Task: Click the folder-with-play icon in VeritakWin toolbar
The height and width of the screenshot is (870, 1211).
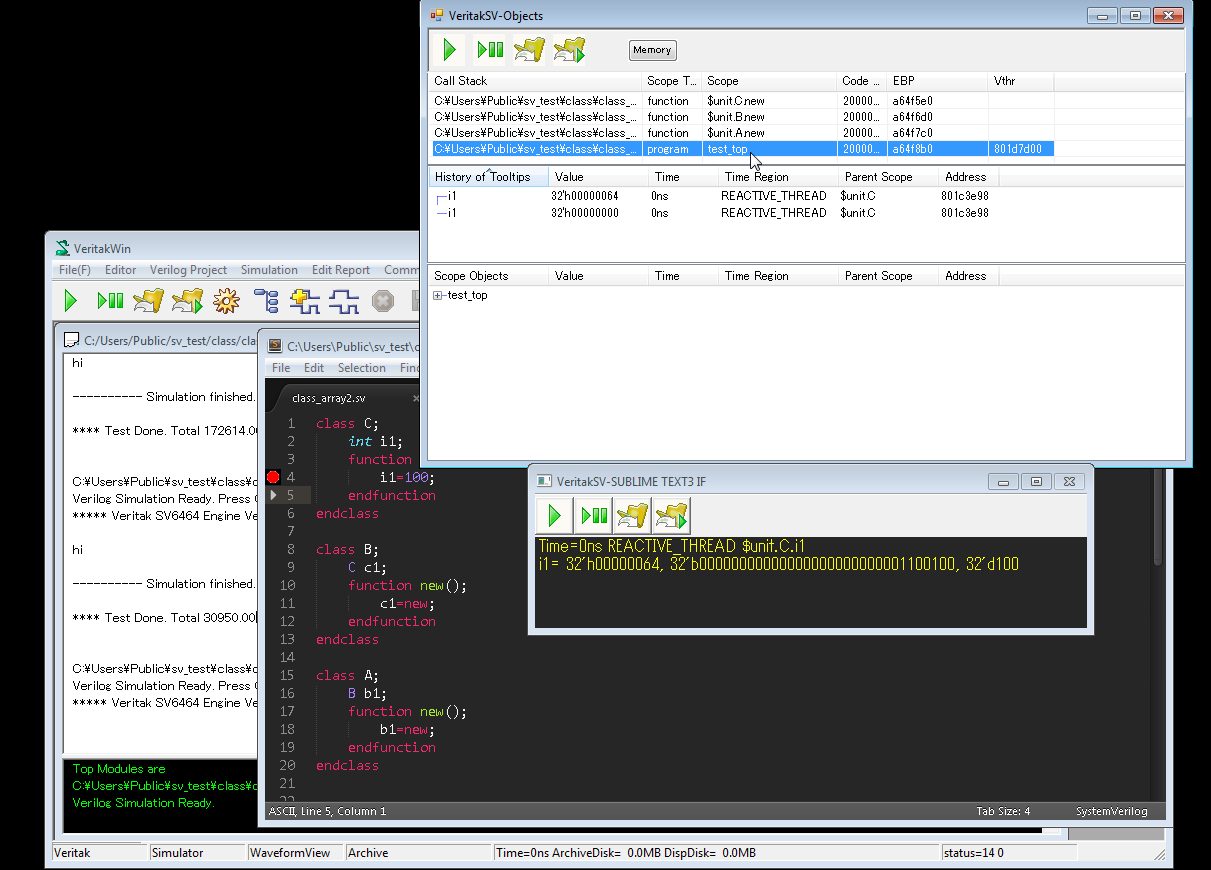Action: click(x=187, y=300)
